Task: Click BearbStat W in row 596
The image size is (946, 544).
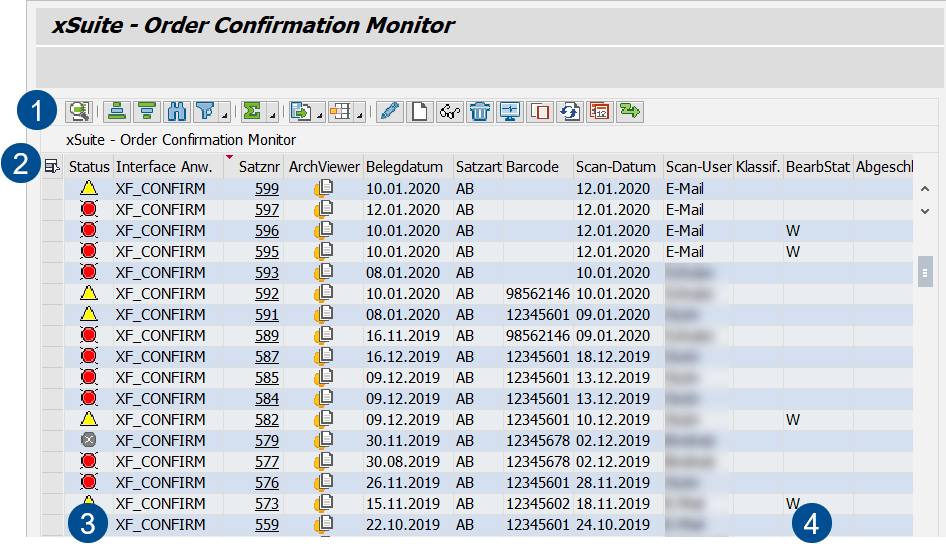Action: click(x=793, y=231)
